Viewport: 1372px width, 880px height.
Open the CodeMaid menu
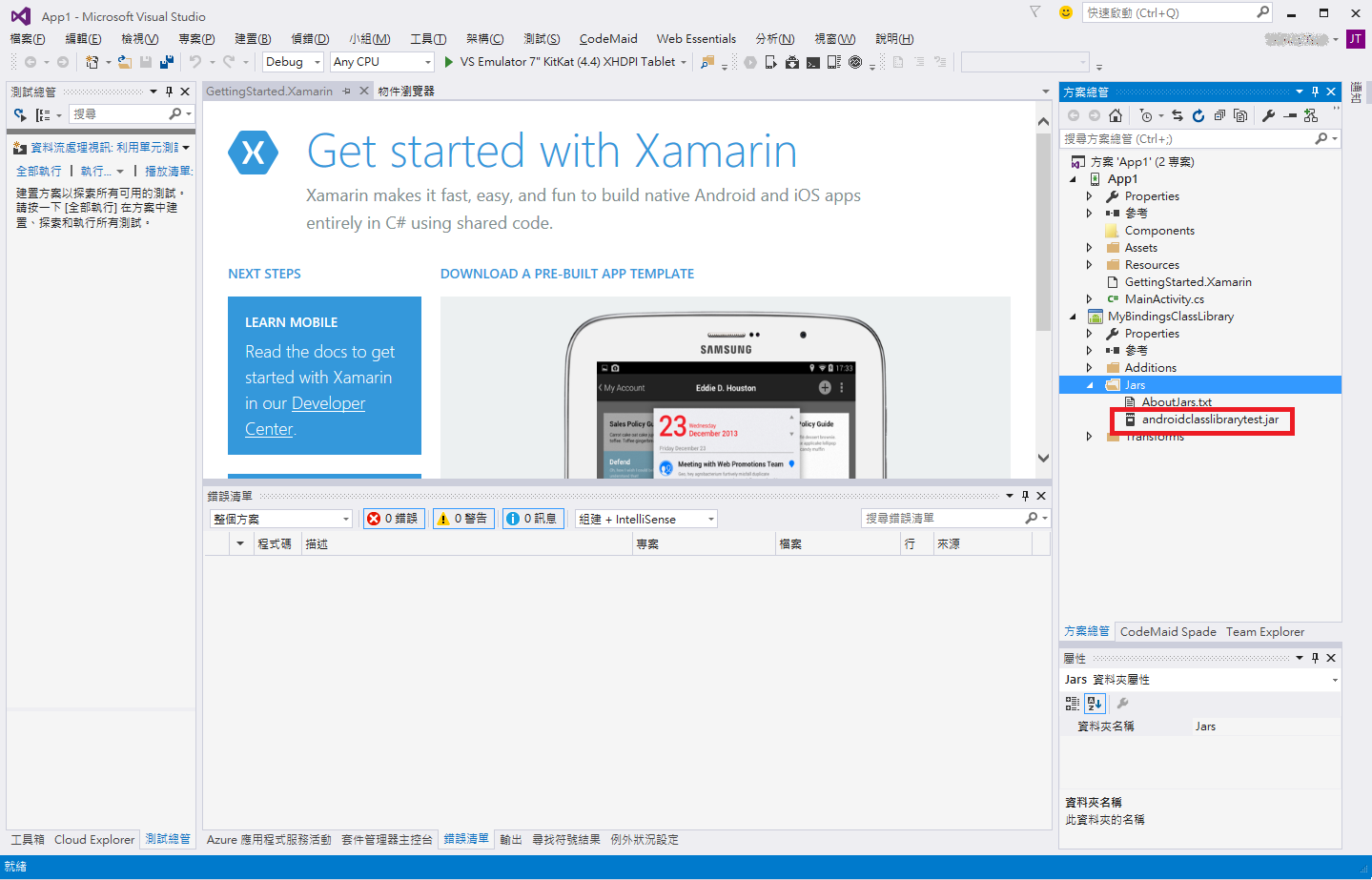[x=608, y=39]
